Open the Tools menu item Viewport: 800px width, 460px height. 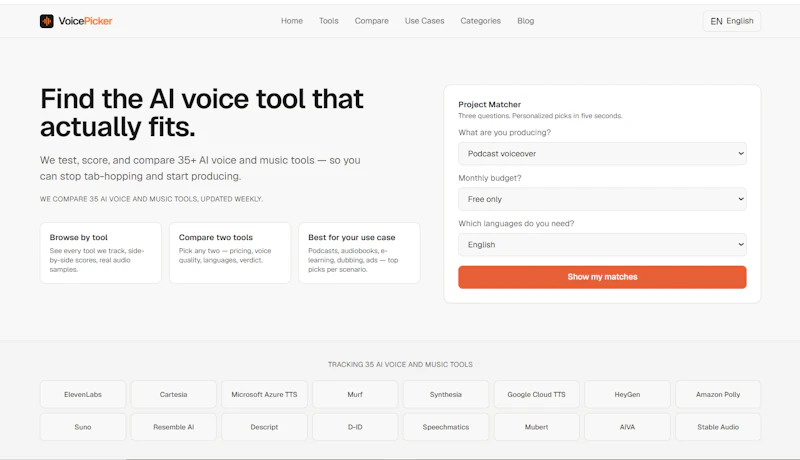329,21
